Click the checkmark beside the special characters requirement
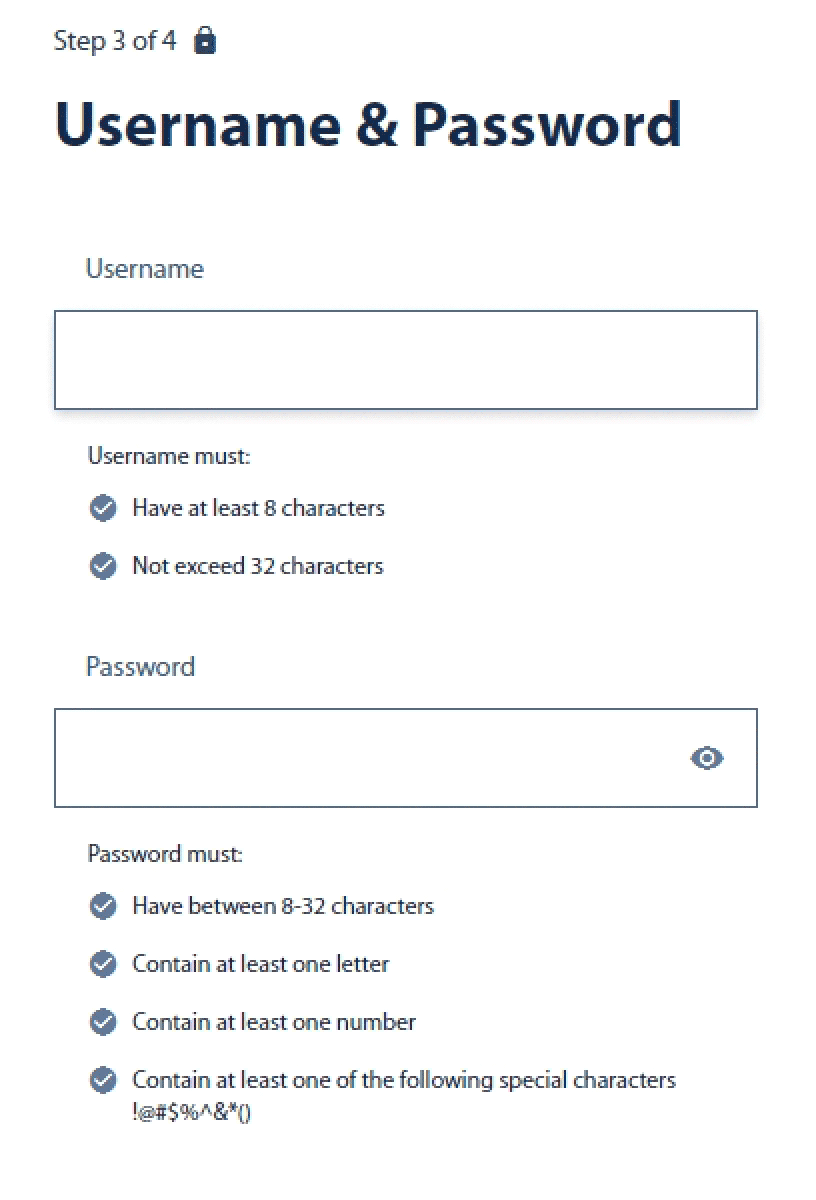 point(103,1080)
